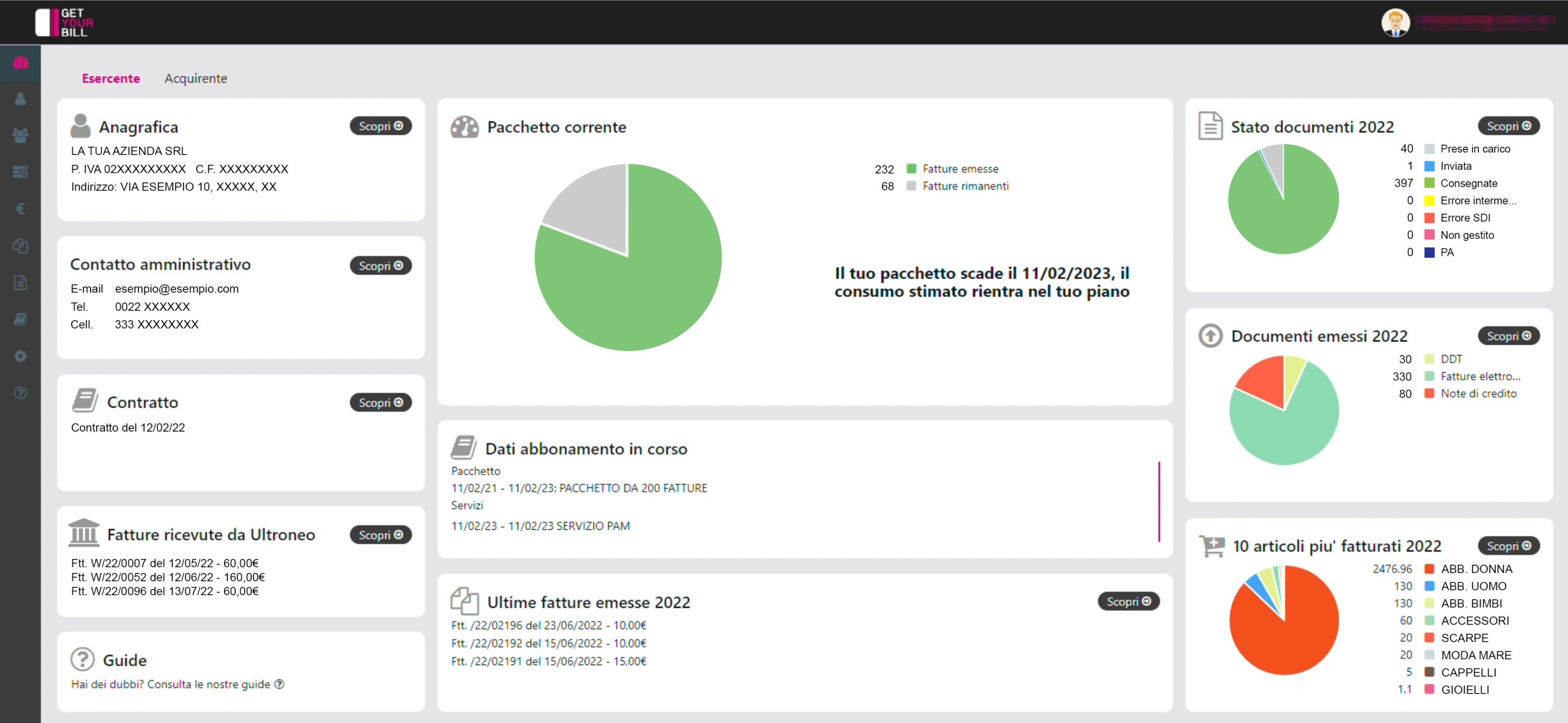The width and height of the screenshot is (1568, 723).
Task: Click Scopri on the Anagrafica card
Action: pos(380,125)
